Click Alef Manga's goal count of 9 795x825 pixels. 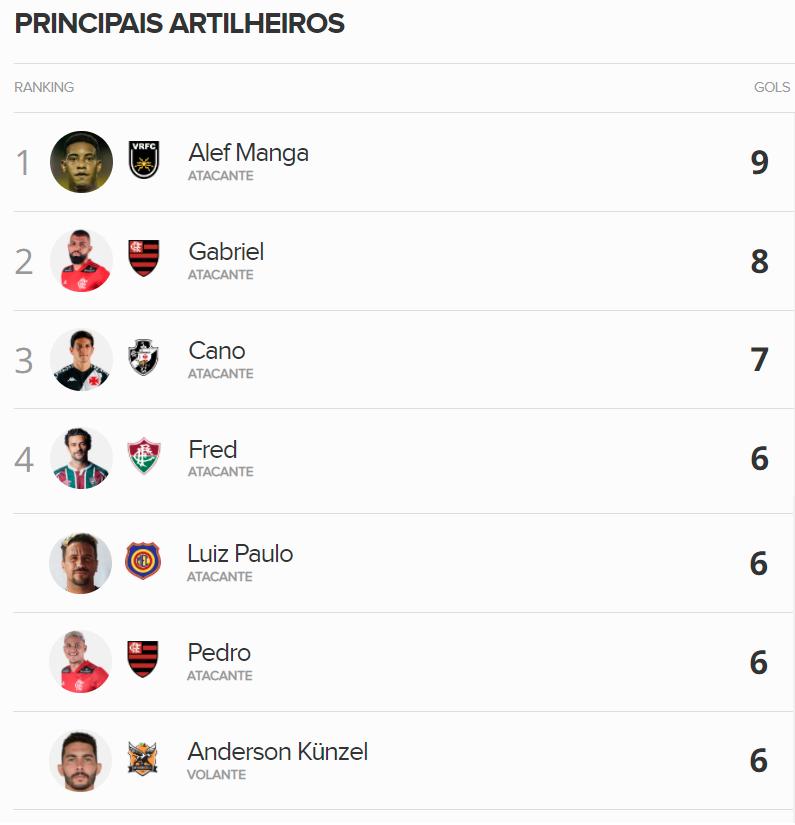pos(760,163)
